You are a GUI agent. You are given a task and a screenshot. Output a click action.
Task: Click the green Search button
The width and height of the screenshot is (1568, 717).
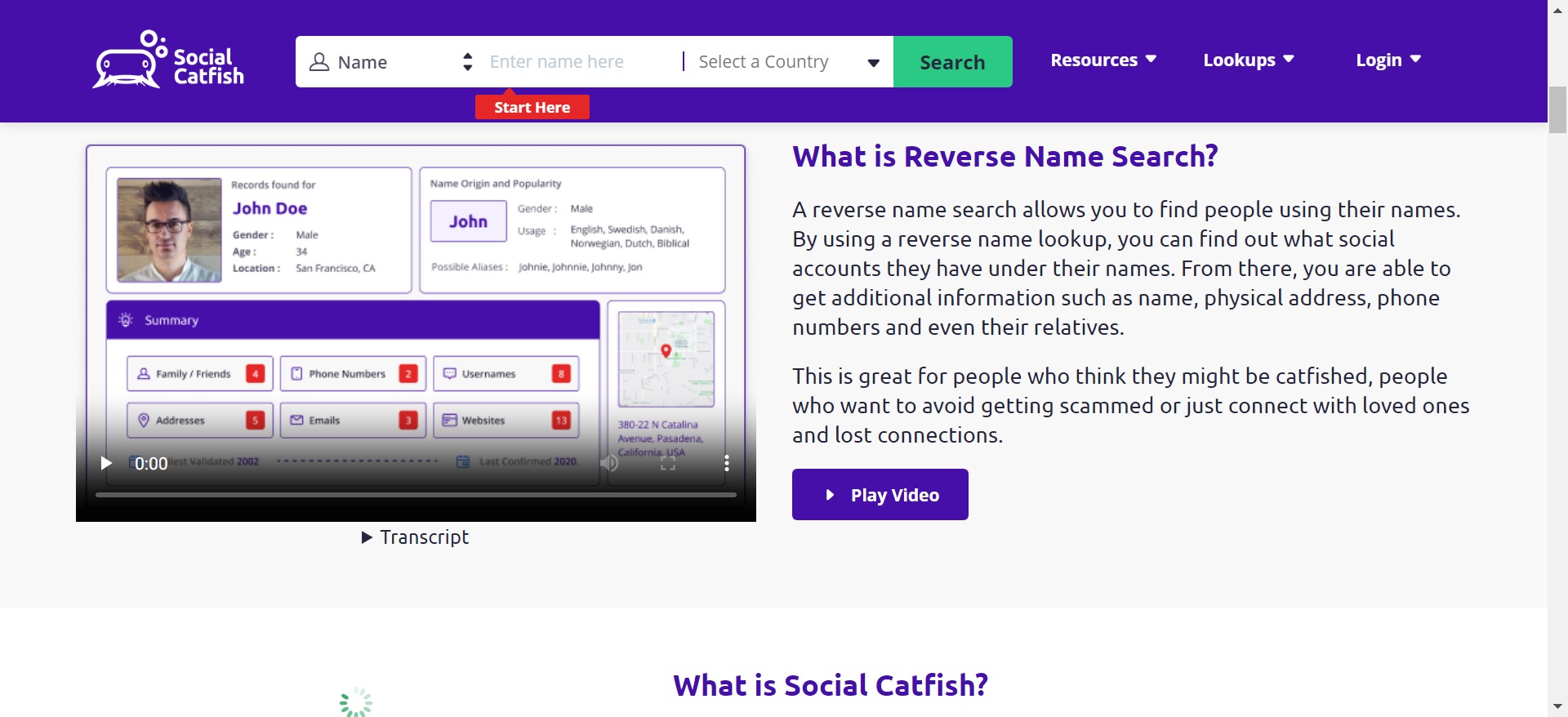pyautogui.click(x=952, y=62)
